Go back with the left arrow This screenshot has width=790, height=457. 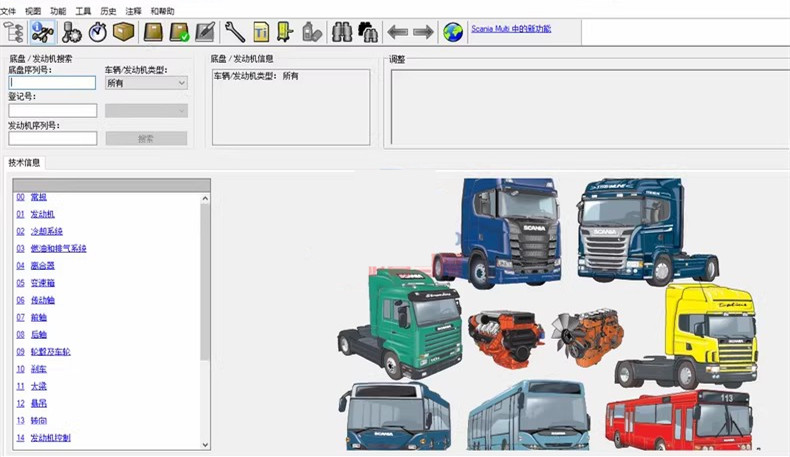click(x=398, y=33)
